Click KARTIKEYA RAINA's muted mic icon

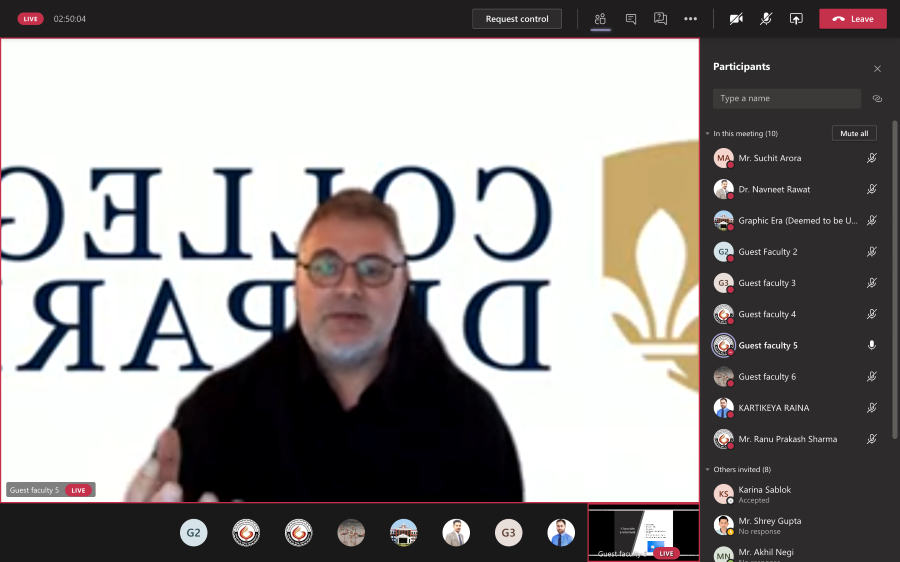[871, 408]
